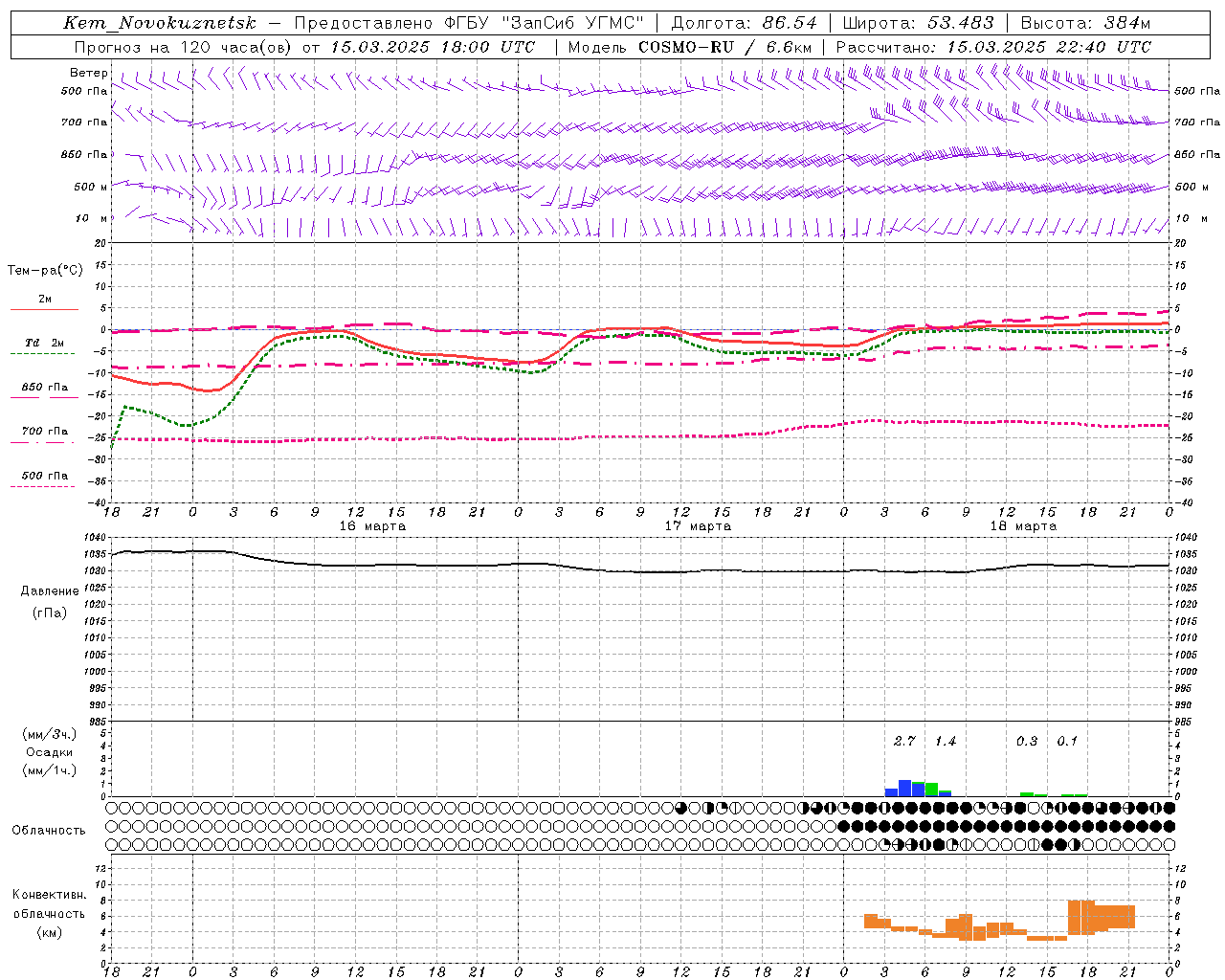Click the '(мм/3ч.)' precipitation unit label

(50, 735)
